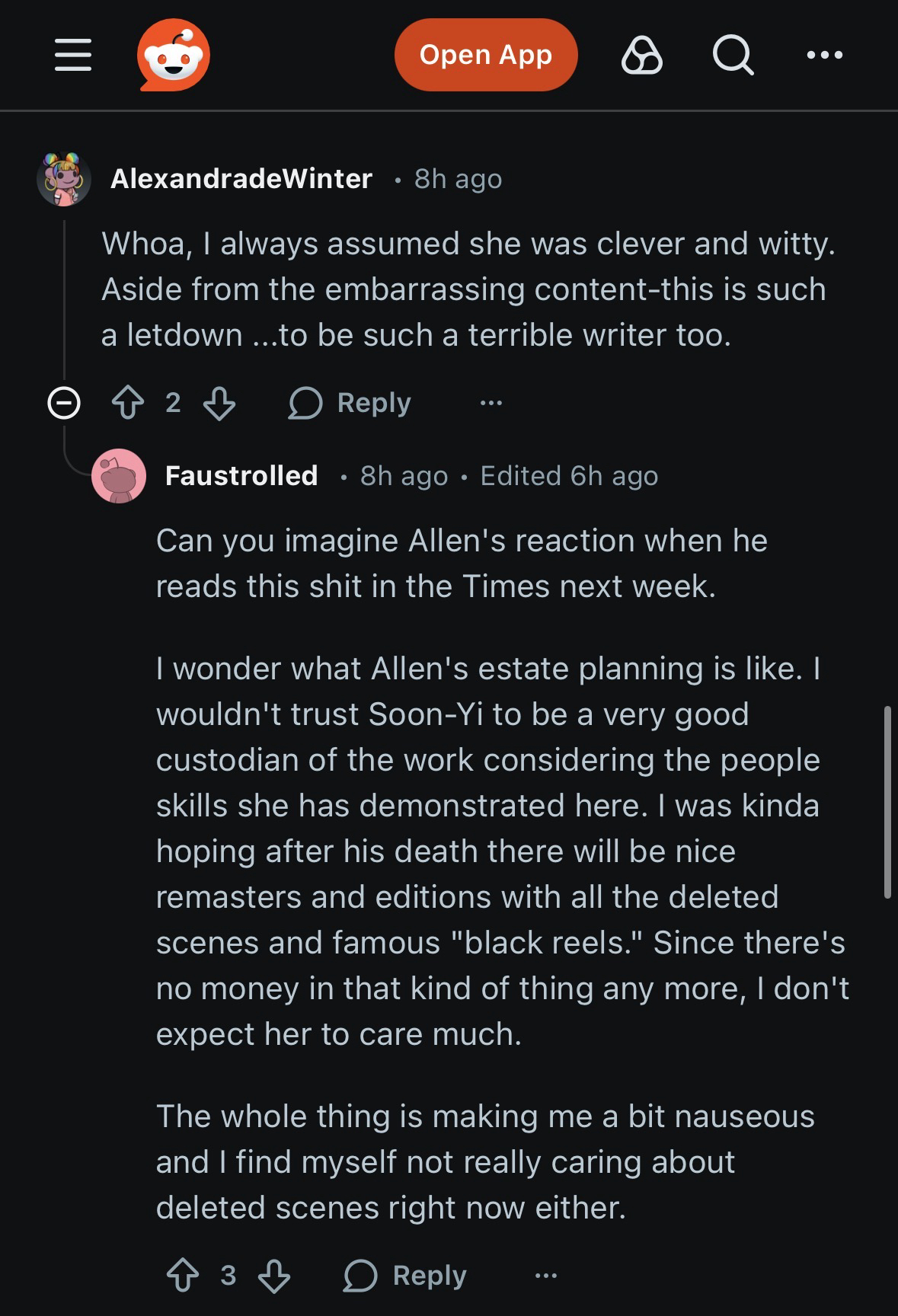Upvote Faustrolled's comment
The image size is (898, 1316).
[x=183, y=1275]
